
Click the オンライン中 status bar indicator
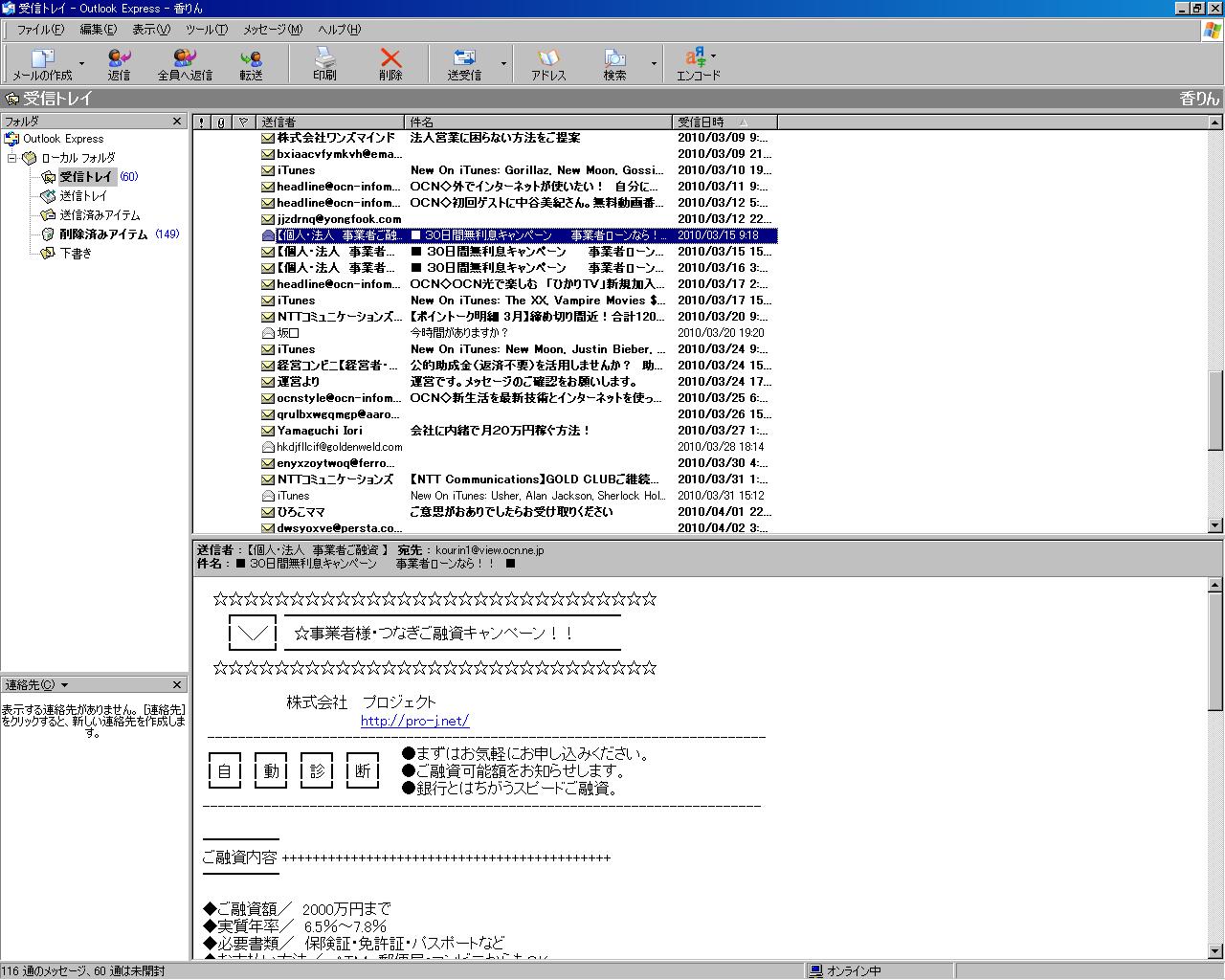[x=846, y=971]
